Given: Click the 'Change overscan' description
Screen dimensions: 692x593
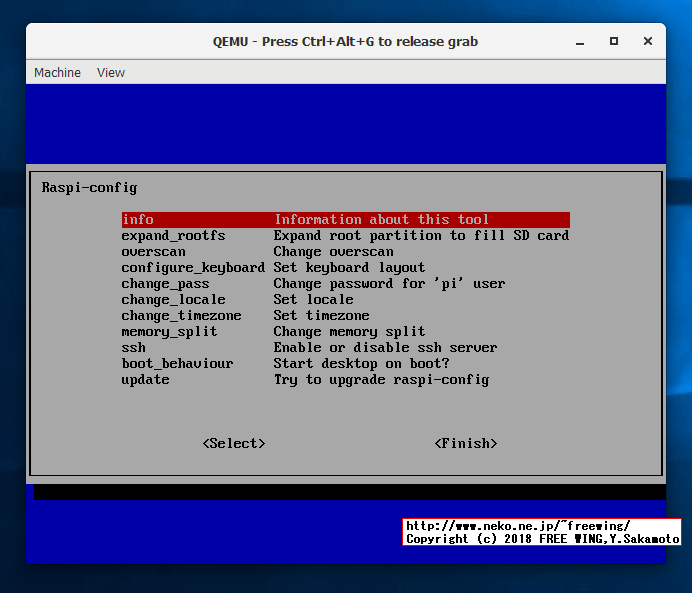Looking at the screenshot, I should (333, 251).
